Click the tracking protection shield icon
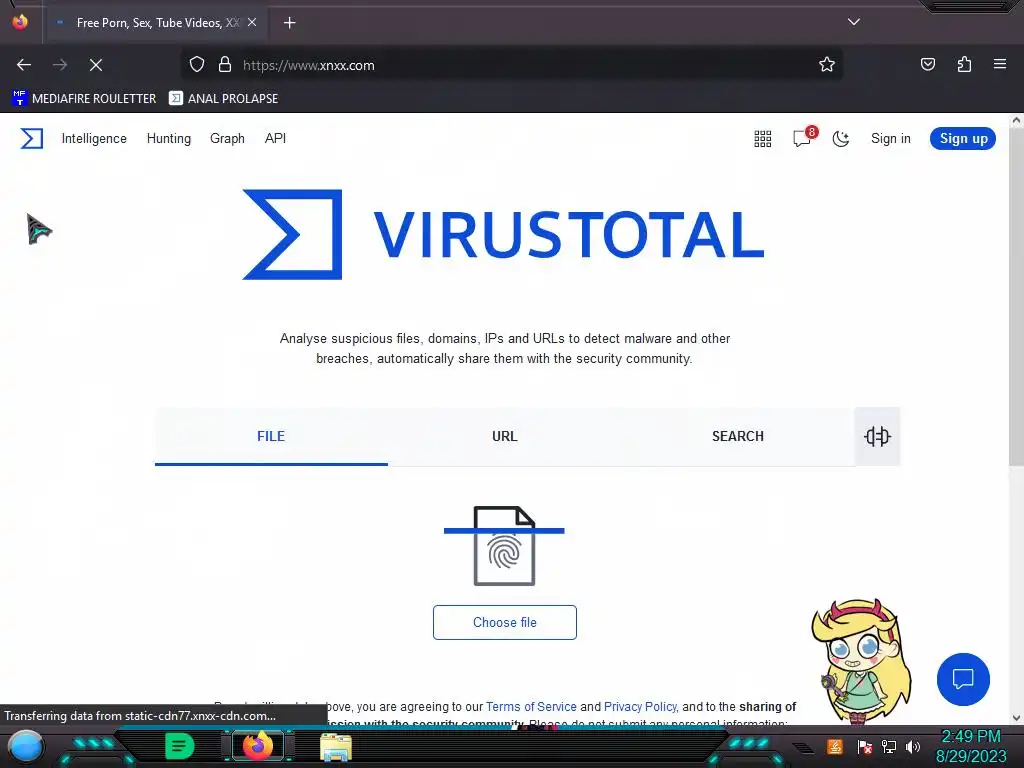 pos(197,65)
